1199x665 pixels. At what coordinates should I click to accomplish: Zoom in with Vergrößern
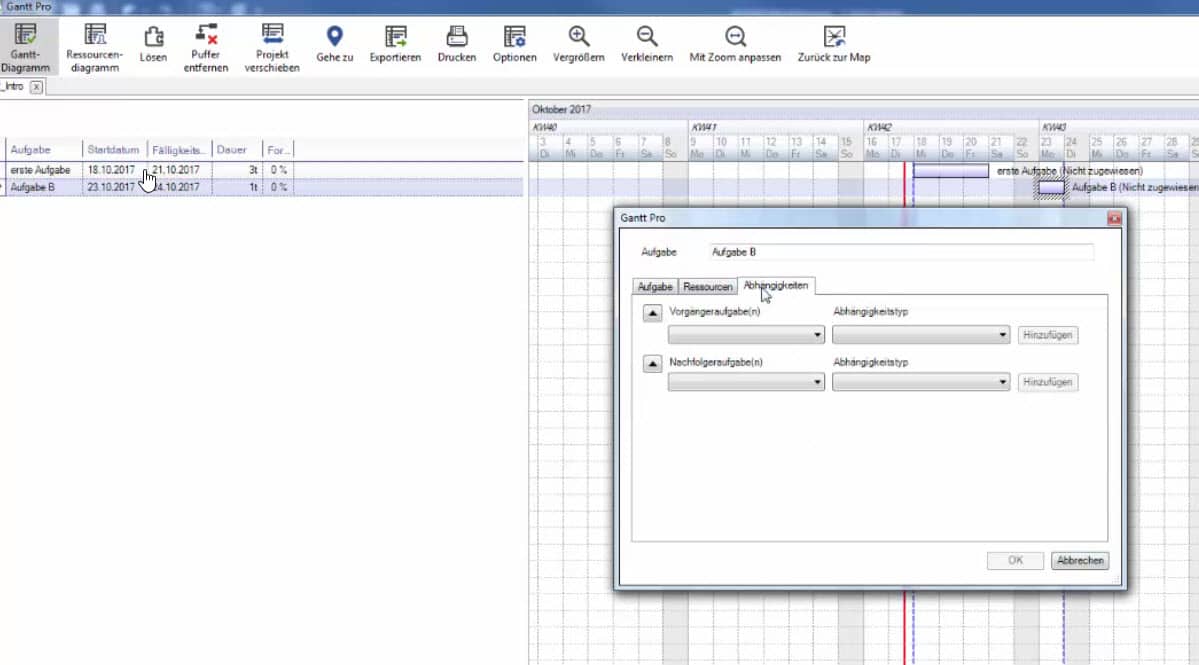(x=579, y=44)
